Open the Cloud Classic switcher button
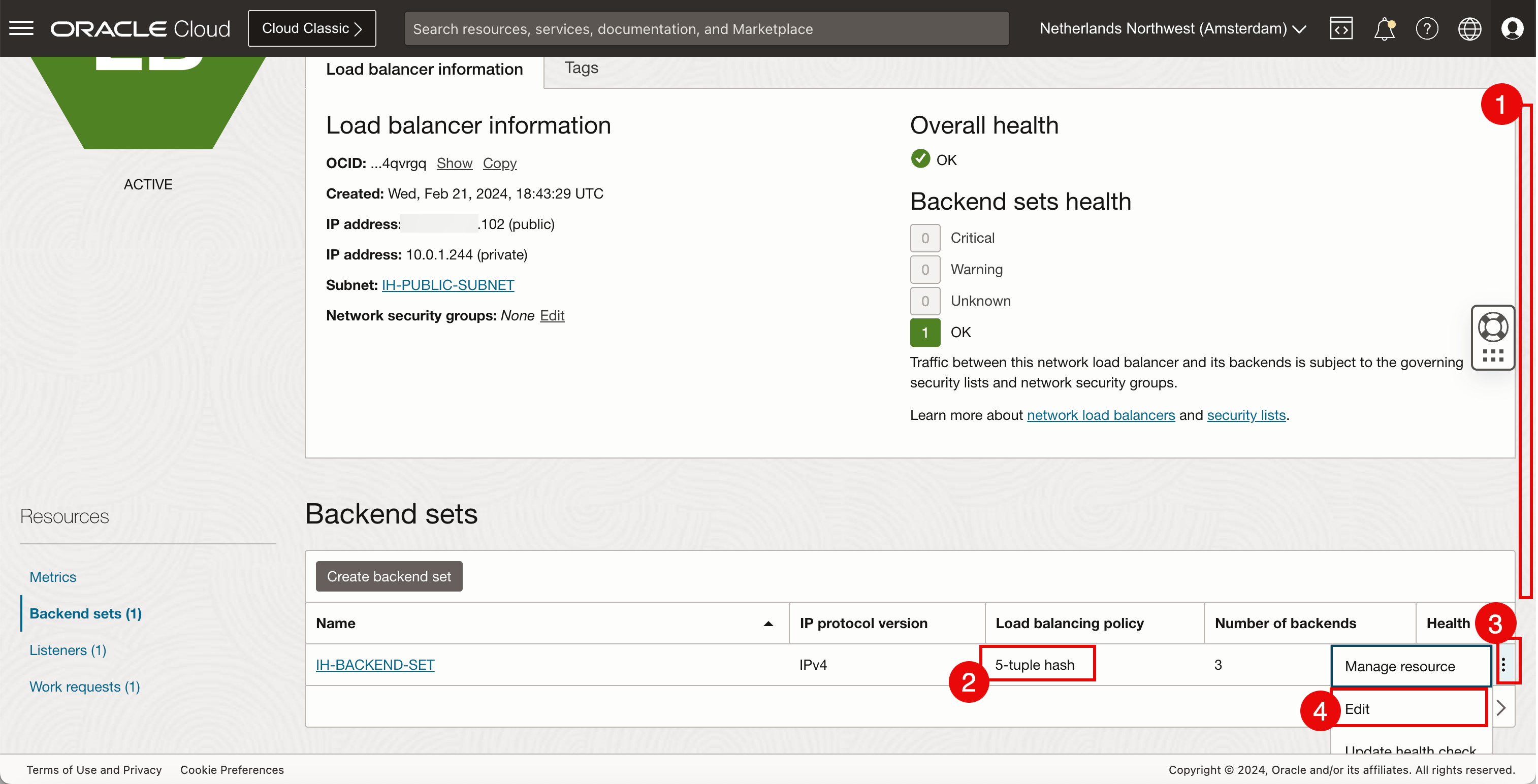Screen dimensions: 1538x784 (x=312, y=28)
